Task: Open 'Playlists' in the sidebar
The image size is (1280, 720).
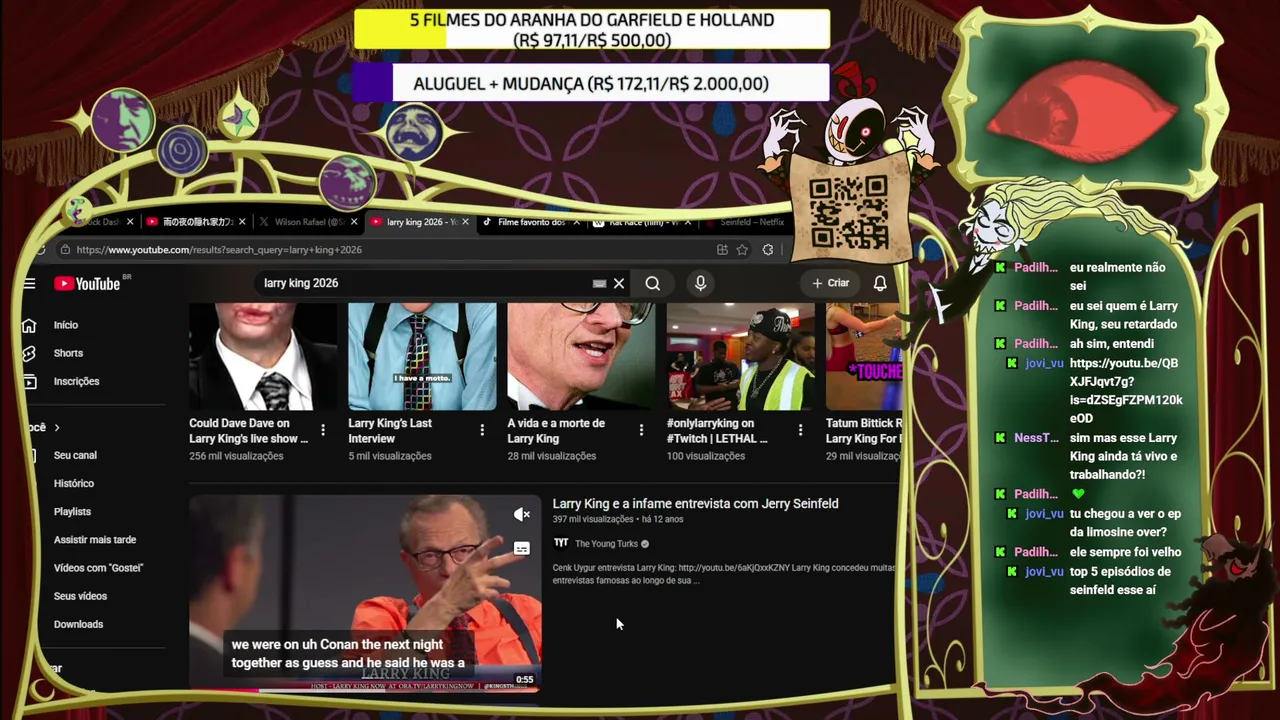Action: click(72, 511)
